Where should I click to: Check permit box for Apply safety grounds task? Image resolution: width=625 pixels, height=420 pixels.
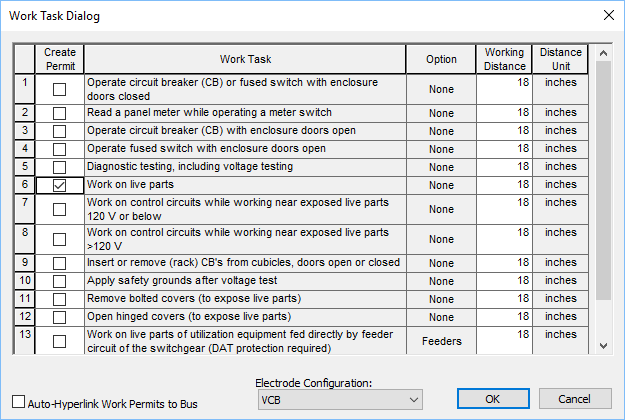pos(60,281)
